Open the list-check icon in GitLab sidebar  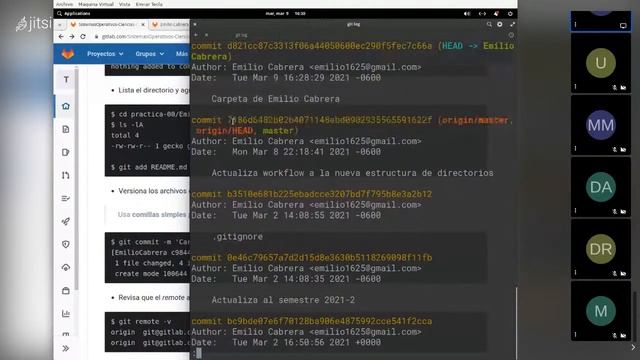66,198
